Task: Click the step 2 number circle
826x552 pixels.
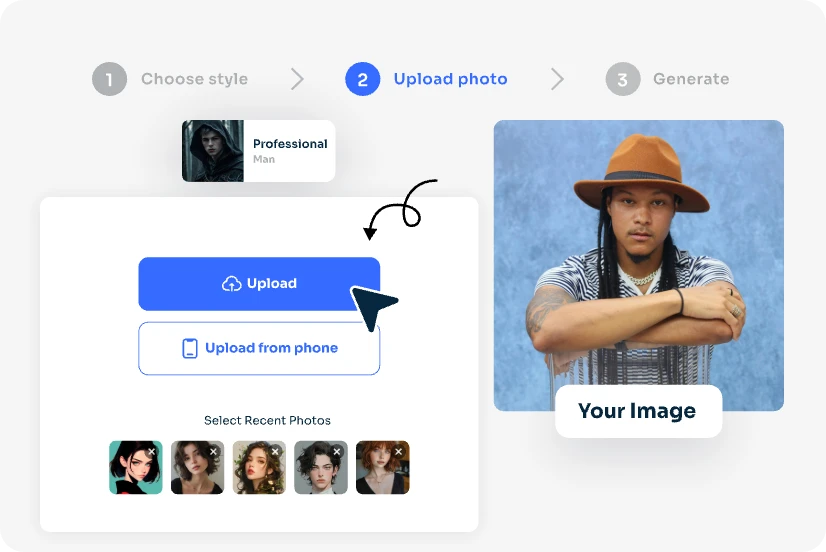Action: 362,79
